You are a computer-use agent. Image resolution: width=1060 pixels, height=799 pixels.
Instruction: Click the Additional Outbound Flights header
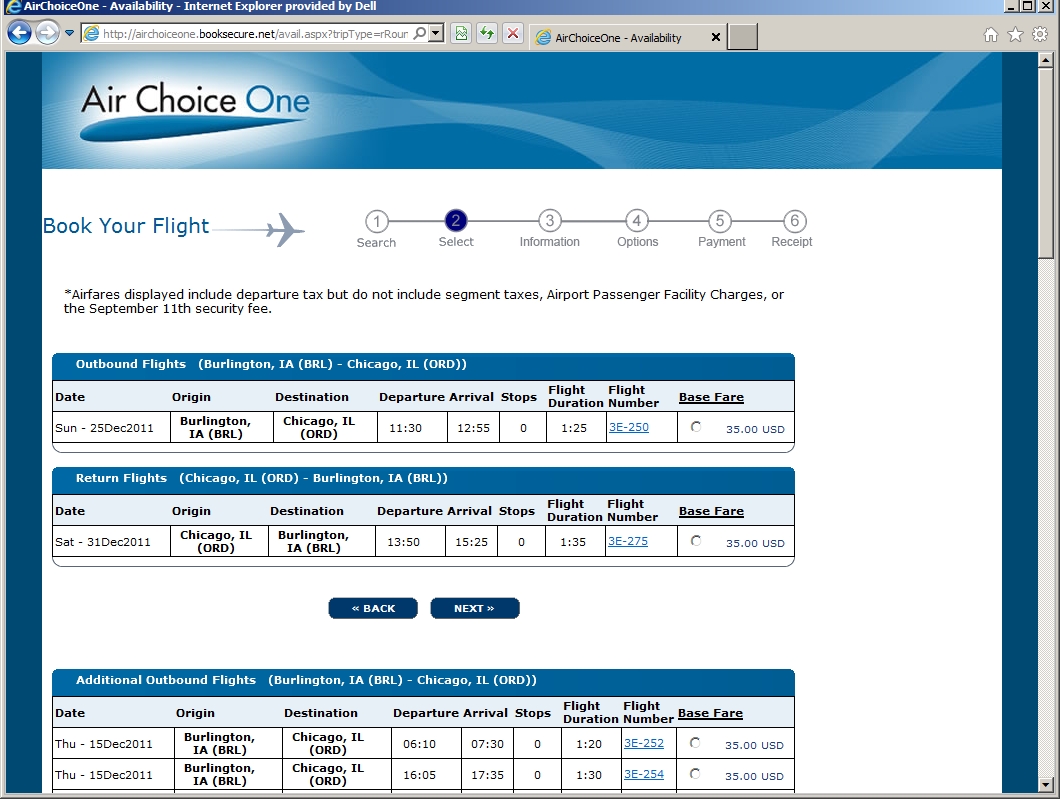coord(423,681)
